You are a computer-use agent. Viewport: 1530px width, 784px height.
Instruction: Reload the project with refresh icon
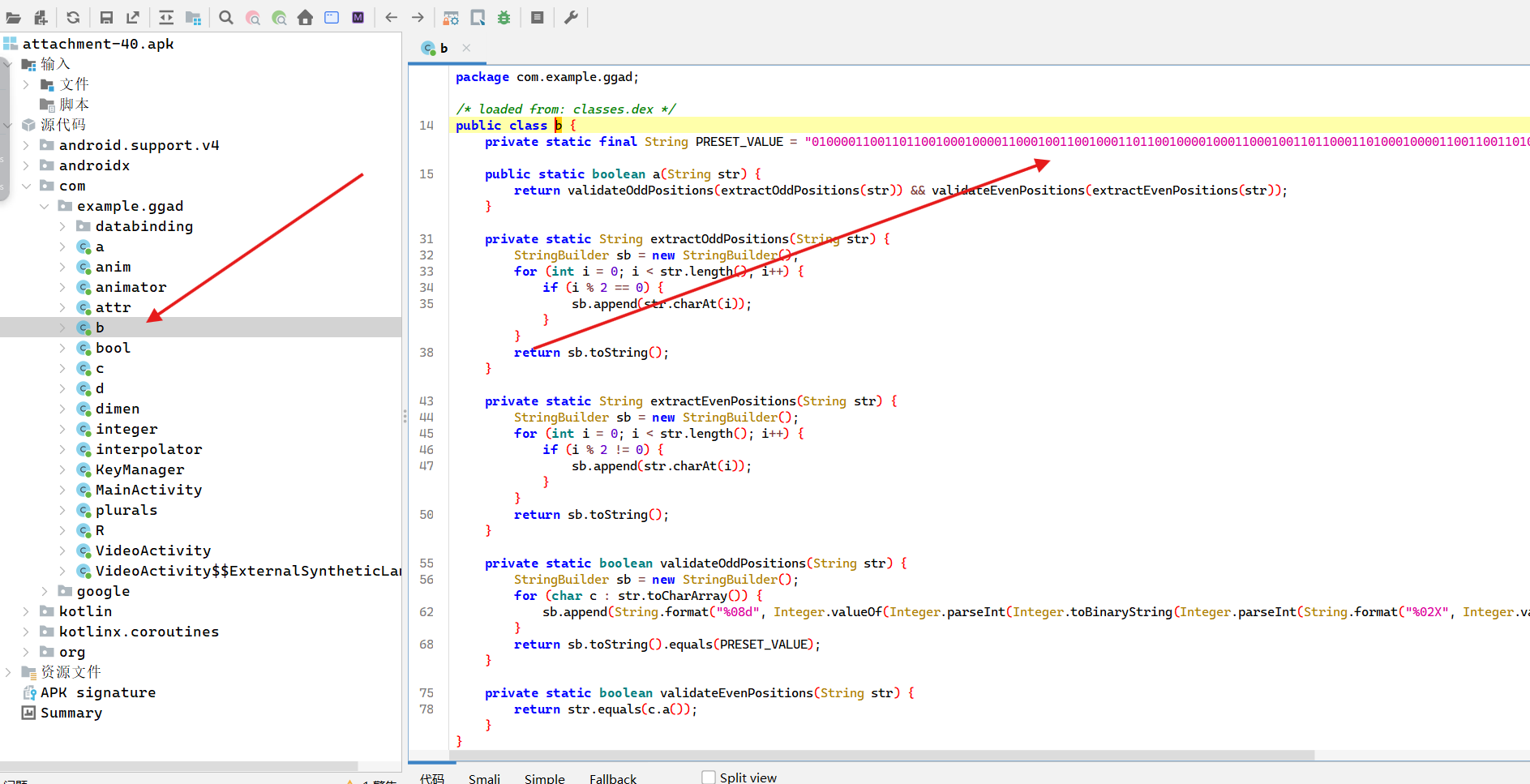[73, 17]
